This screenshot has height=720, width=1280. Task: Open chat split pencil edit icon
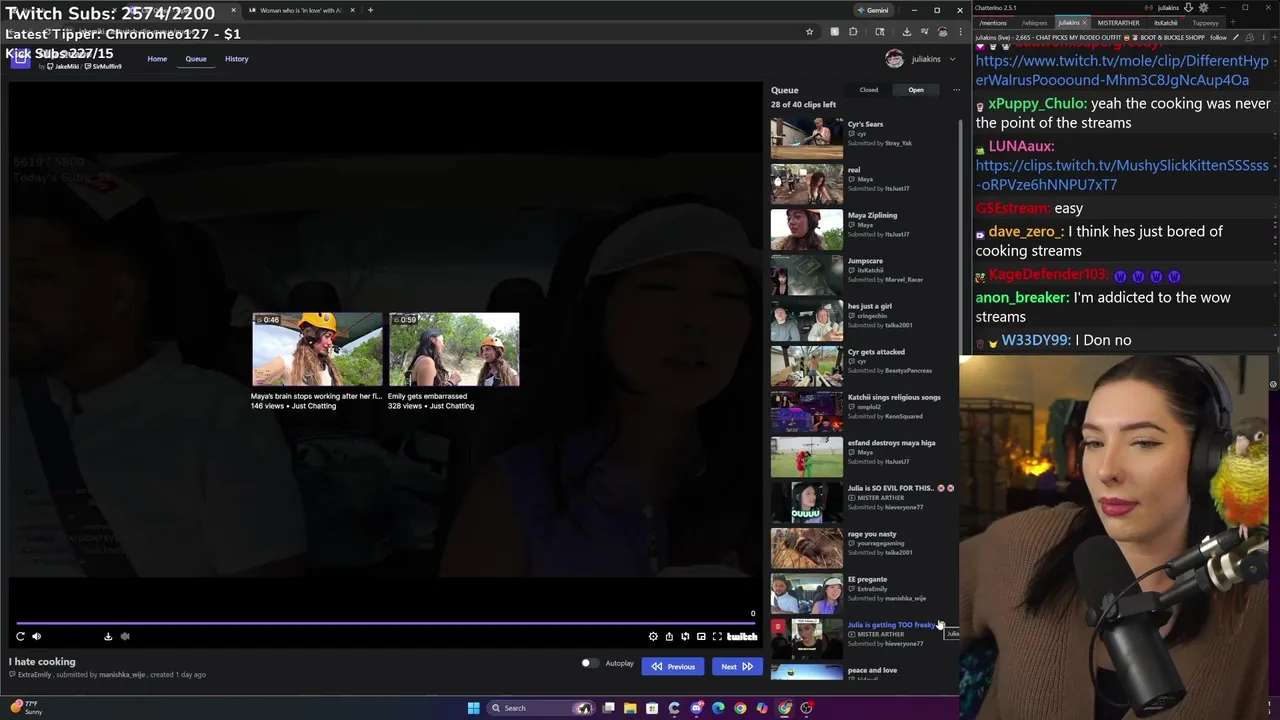(x=1236, y=37)
